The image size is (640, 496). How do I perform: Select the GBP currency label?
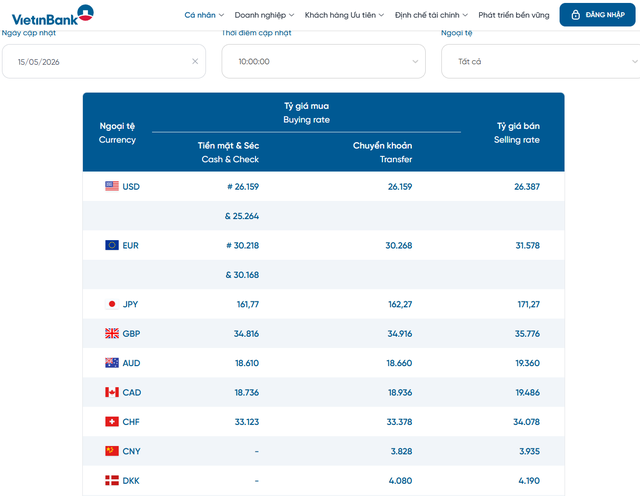click(x=131, y=334)
